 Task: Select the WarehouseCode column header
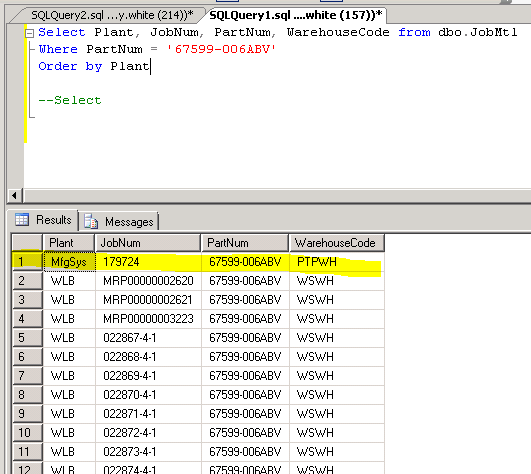(337, 243)
